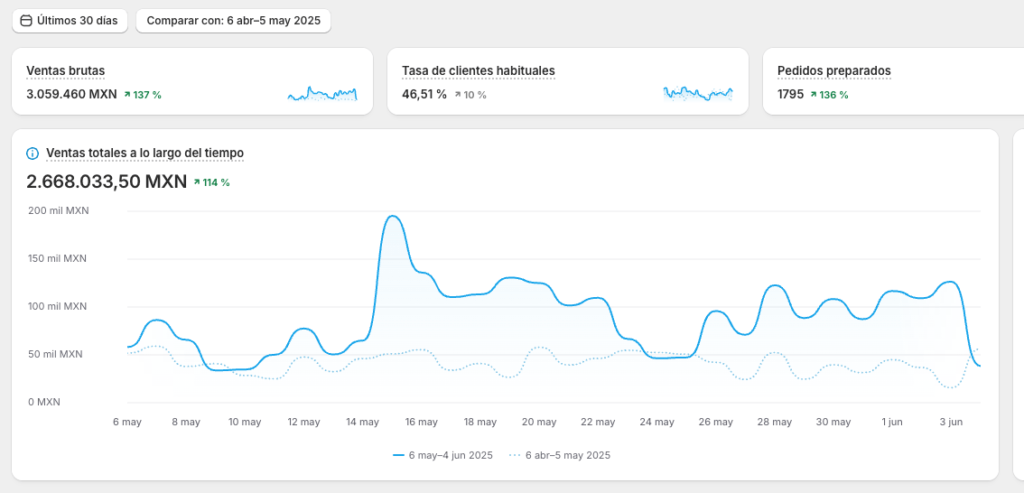Viewport: 1024px width, 493px height.
Task: Click the gray arrow next to 10 %
Action: click(x=458, y=95)
